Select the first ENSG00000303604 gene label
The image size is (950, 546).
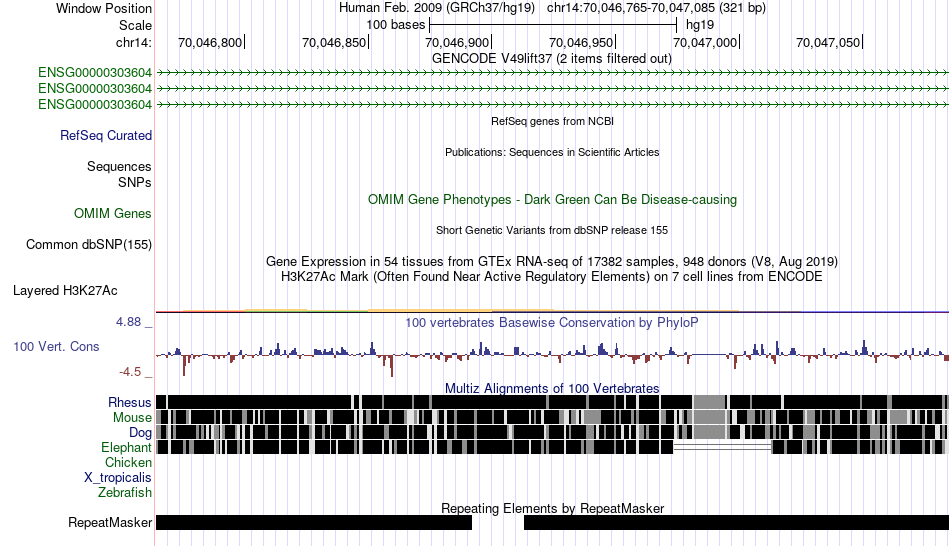tap(95, 73)
